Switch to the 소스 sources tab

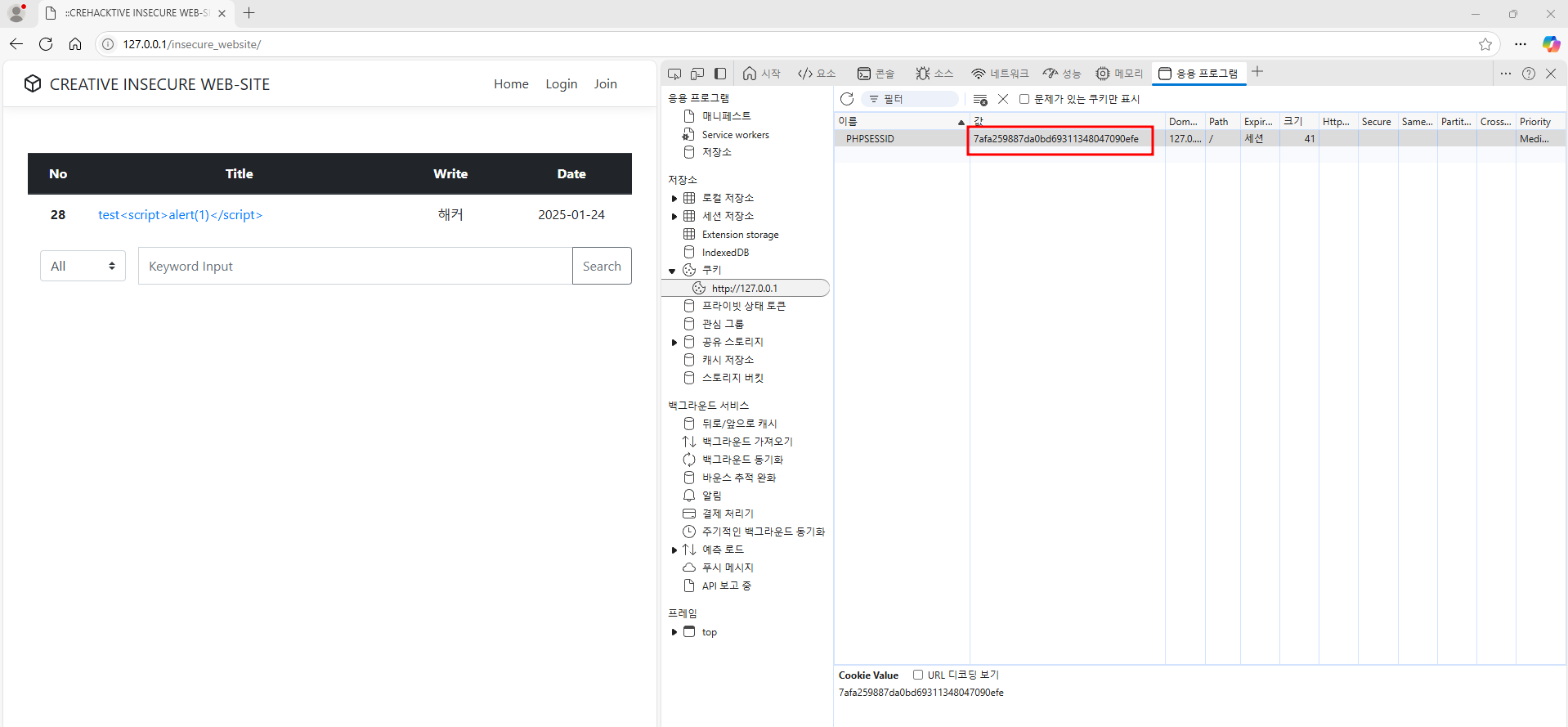934,74
